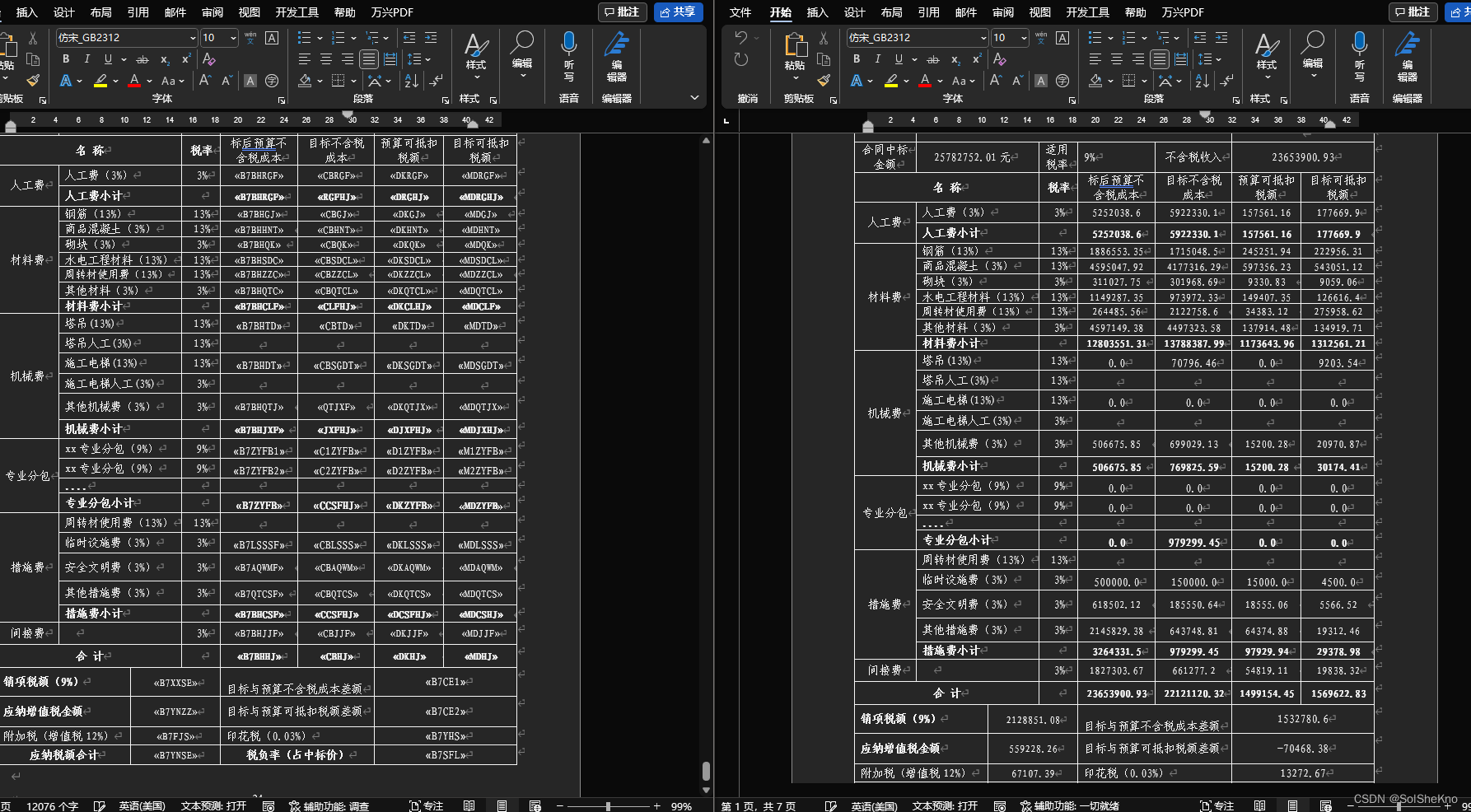Expand Paste options arrow in right window

796,78
